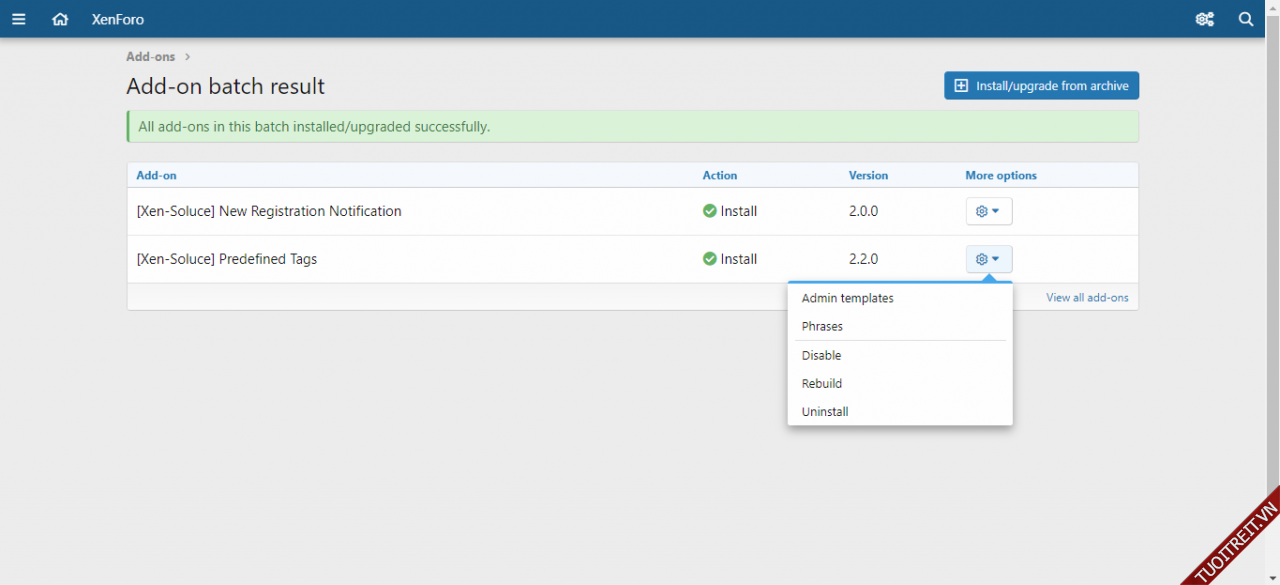Choose Rebuild in the add-on menu
Viewport: 1280px width, 585px height.
click(x=822, y=383)
